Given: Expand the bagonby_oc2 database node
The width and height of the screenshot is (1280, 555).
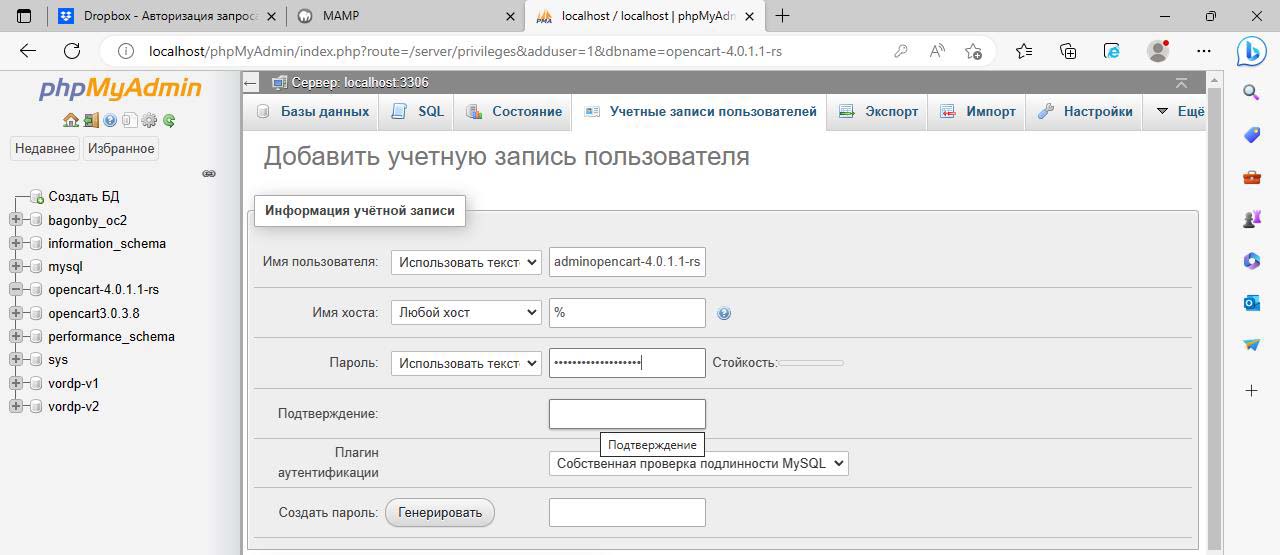Looking at the screenshot, I should (16, 220).
